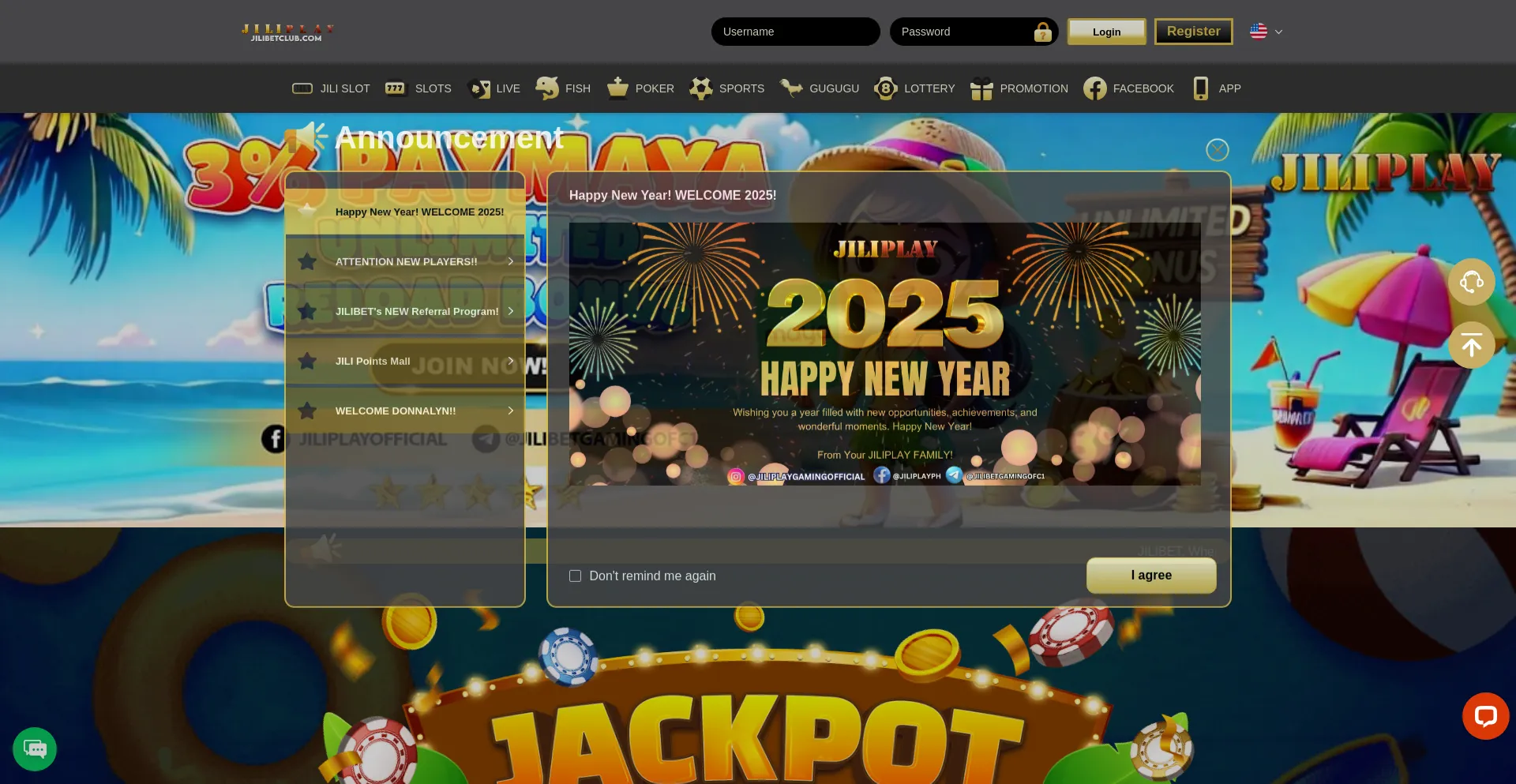Click Facebook icon in New Year banner

click(x=882, y=475)
